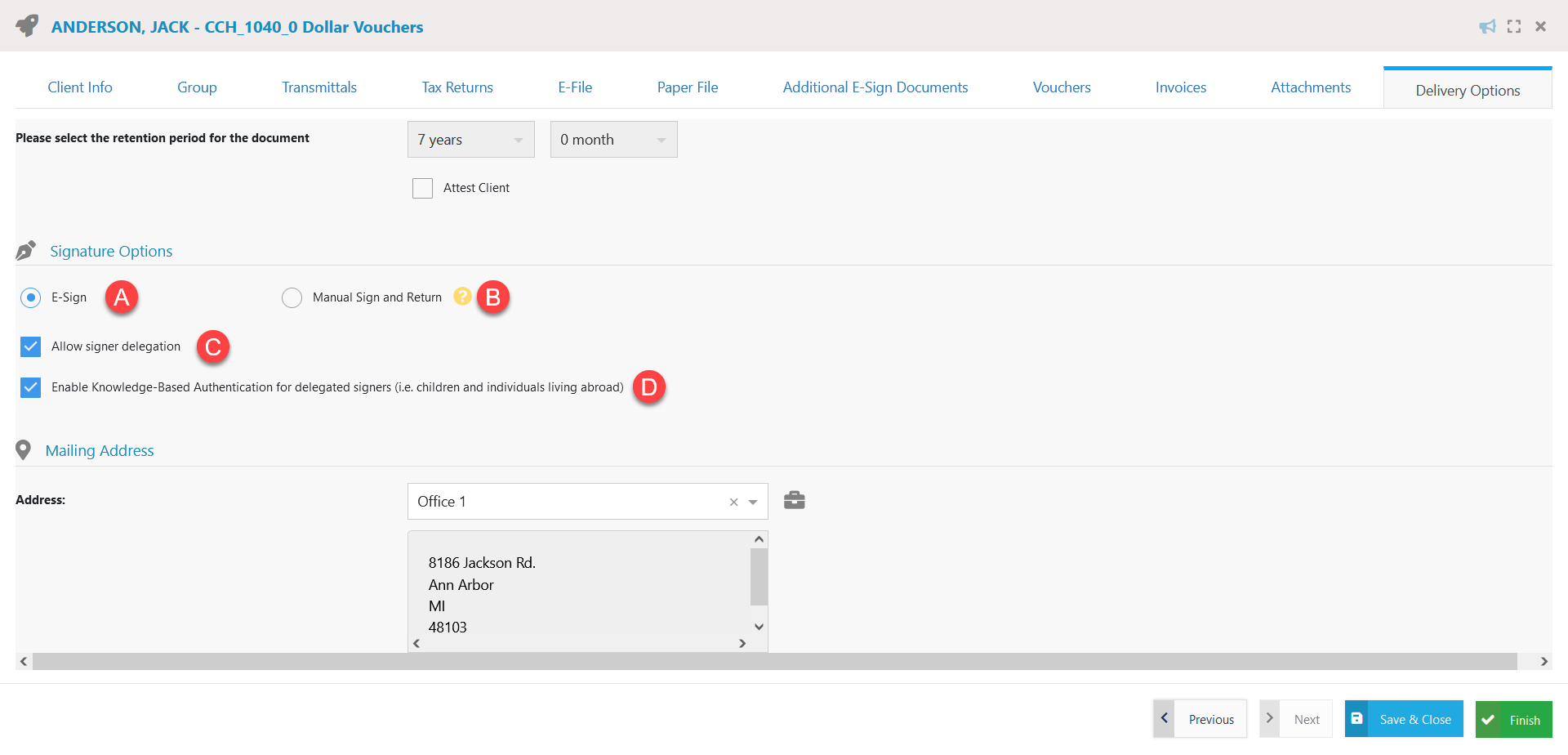
Task: Click the location pin icon near Mailing Address
Action: click(x=23, y=449)
